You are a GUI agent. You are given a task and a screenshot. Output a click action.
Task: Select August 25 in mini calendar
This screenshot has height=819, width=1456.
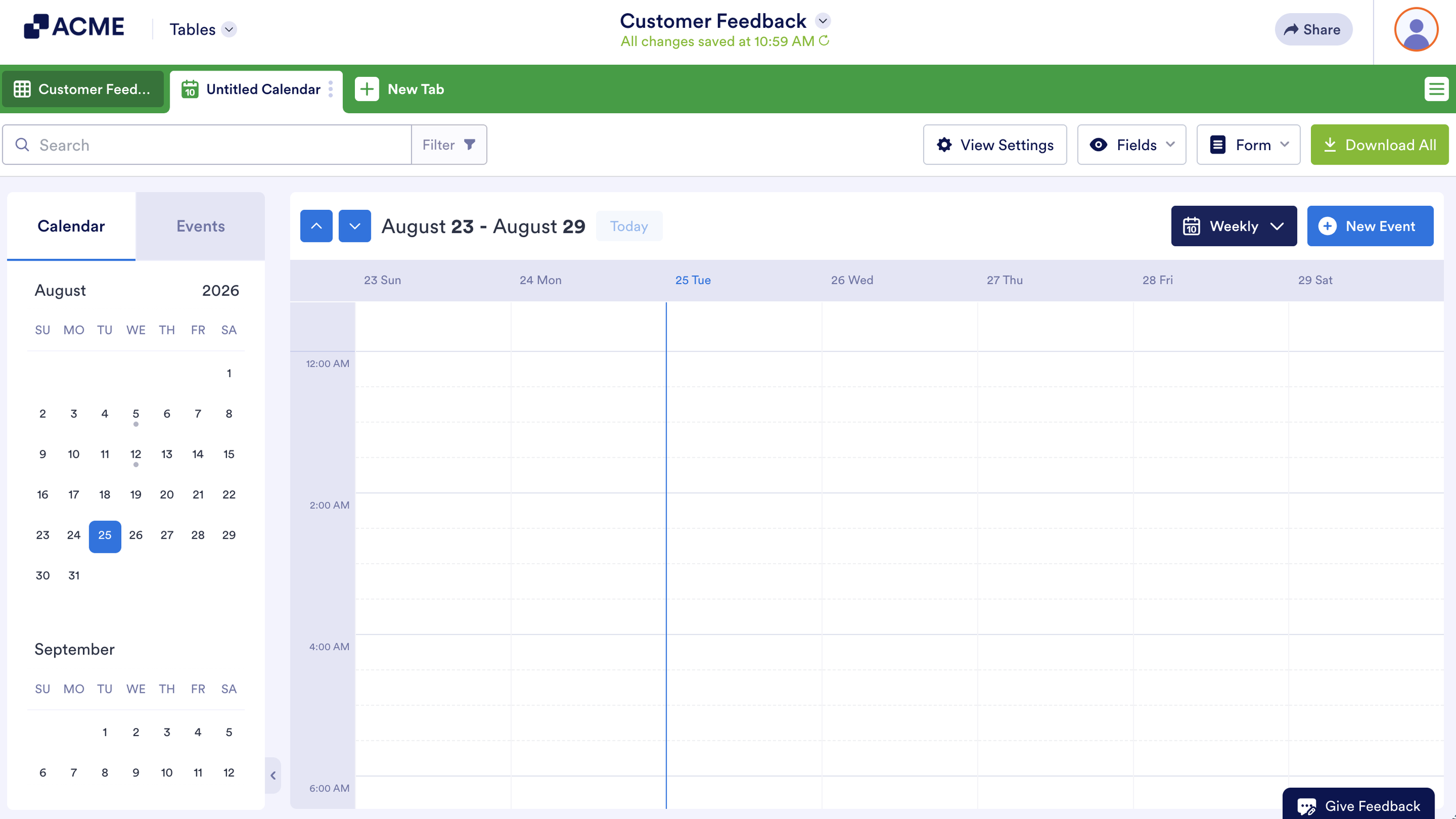click(x=105, y=536)
